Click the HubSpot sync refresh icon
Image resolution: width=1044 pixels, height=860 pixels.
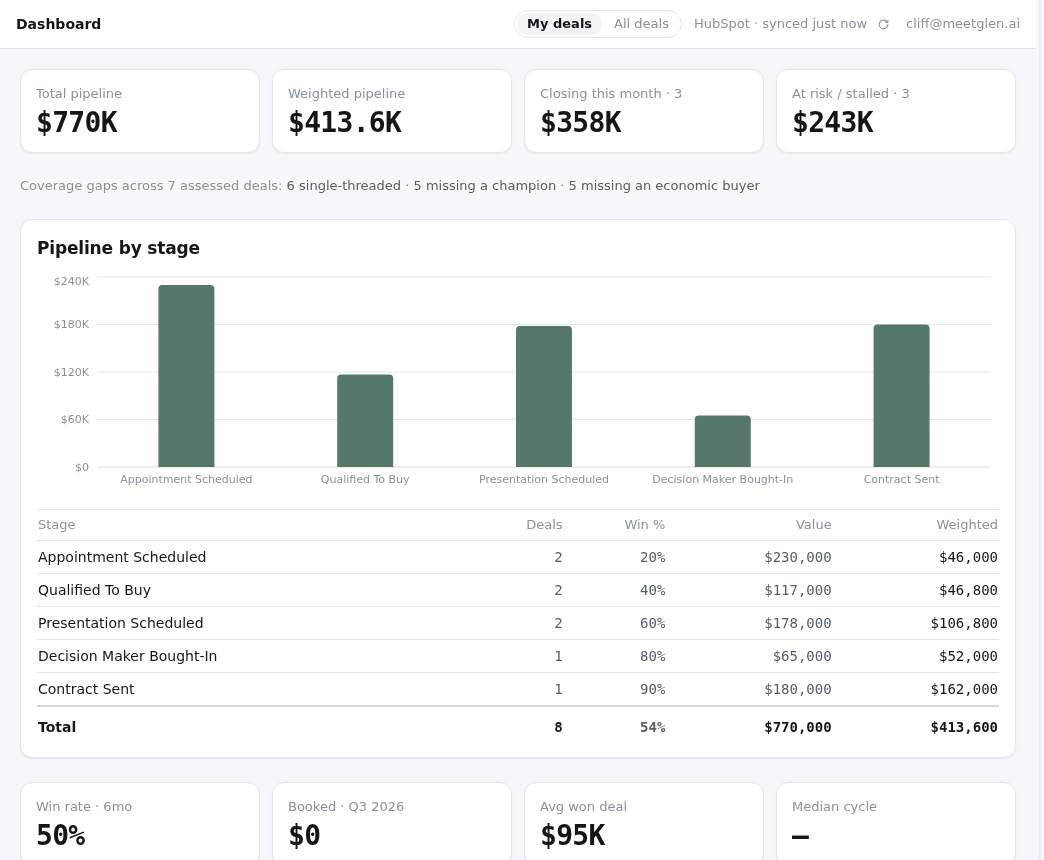(884, 25)
